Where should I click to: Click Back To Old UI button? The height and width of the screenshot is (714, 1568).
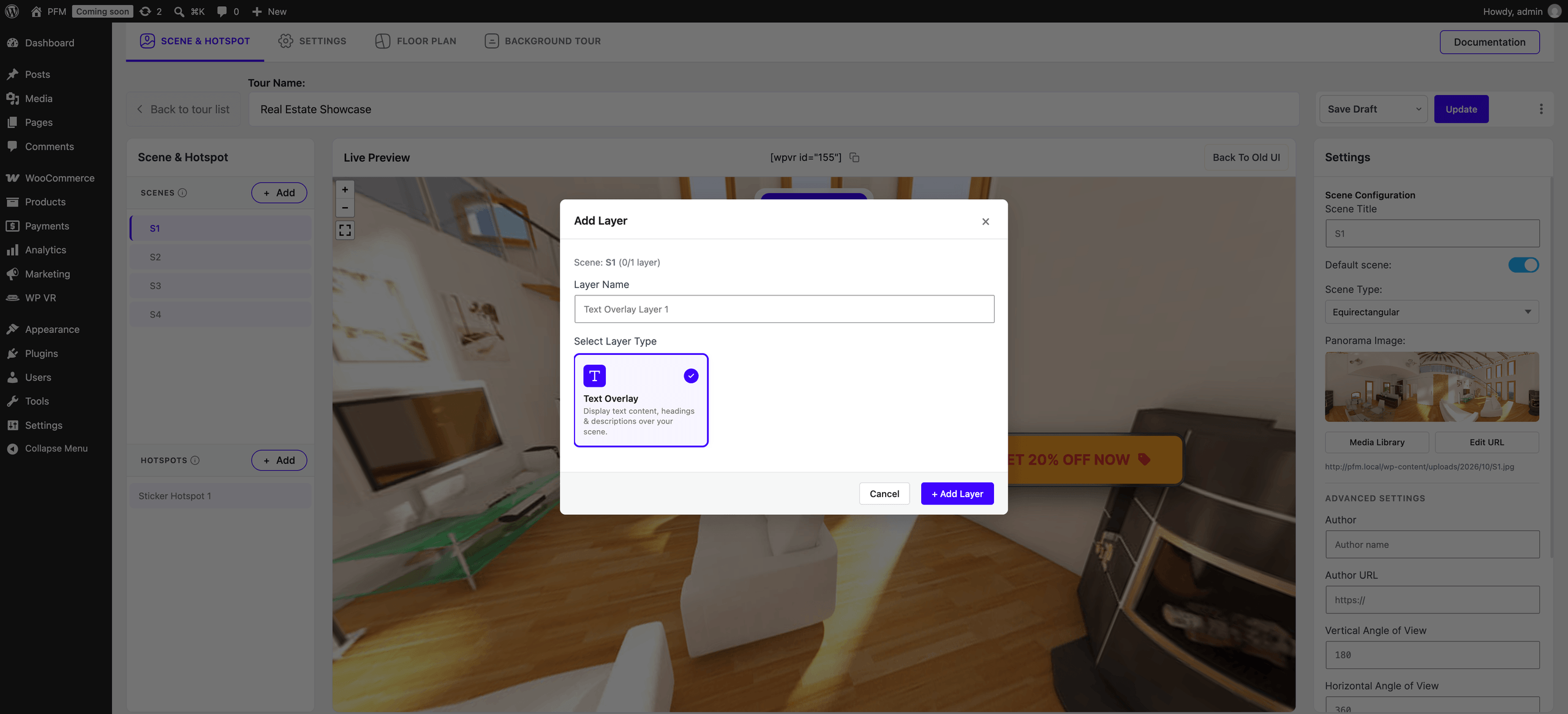click(x=1246, y=158)
